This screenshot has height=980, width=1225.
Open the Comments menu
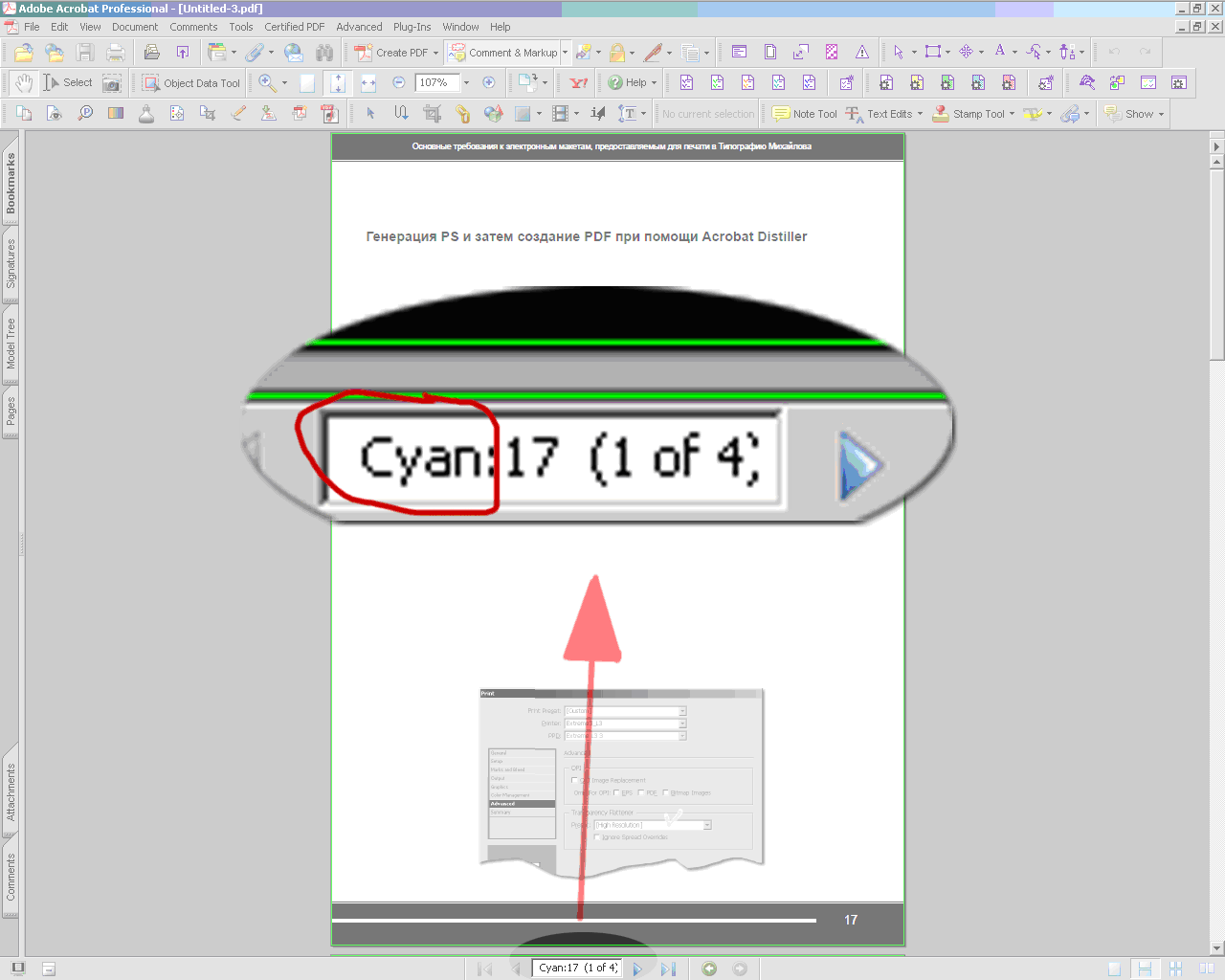193,27
